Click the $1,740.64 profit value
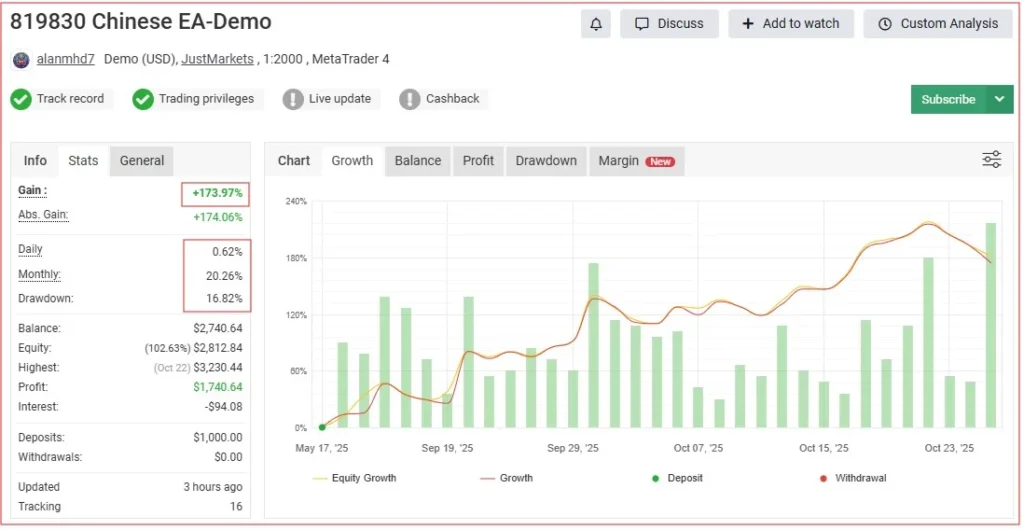Viewport: 1024px width, 530px height. 217,387
